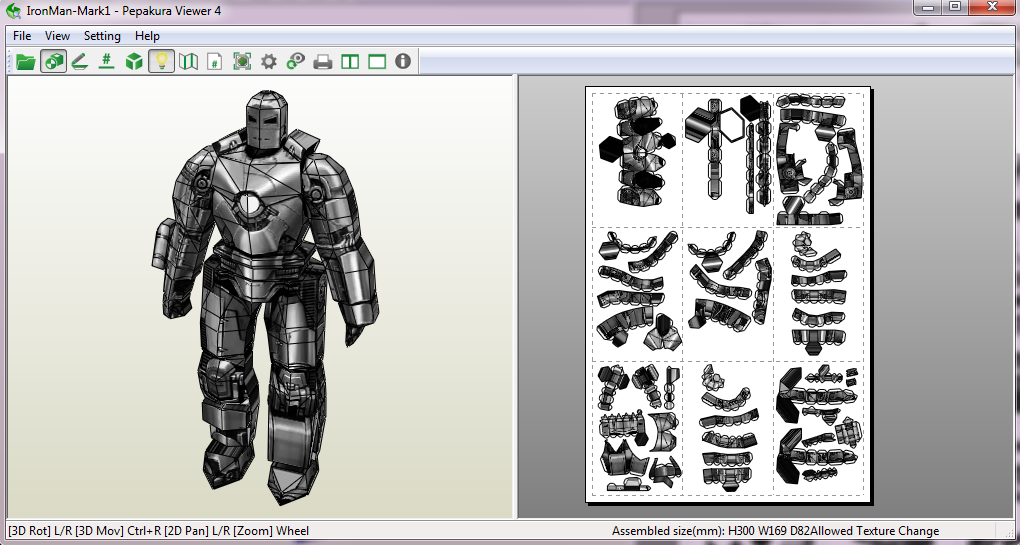Select the top-right pattern page in 2D view

pyautogui.click(x=818, y=159)
